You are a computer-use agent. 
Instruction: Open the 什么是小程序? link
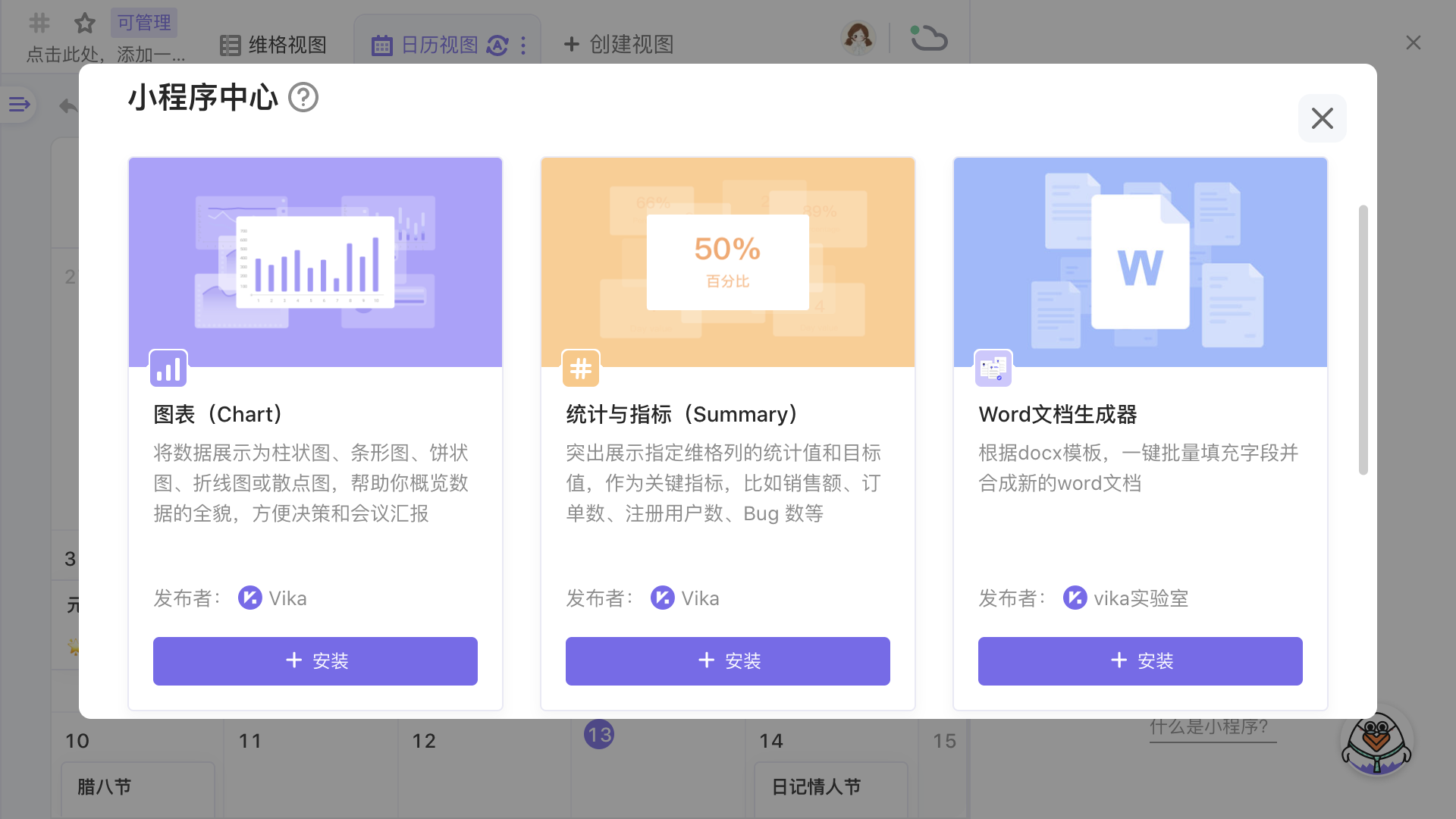1209,726
